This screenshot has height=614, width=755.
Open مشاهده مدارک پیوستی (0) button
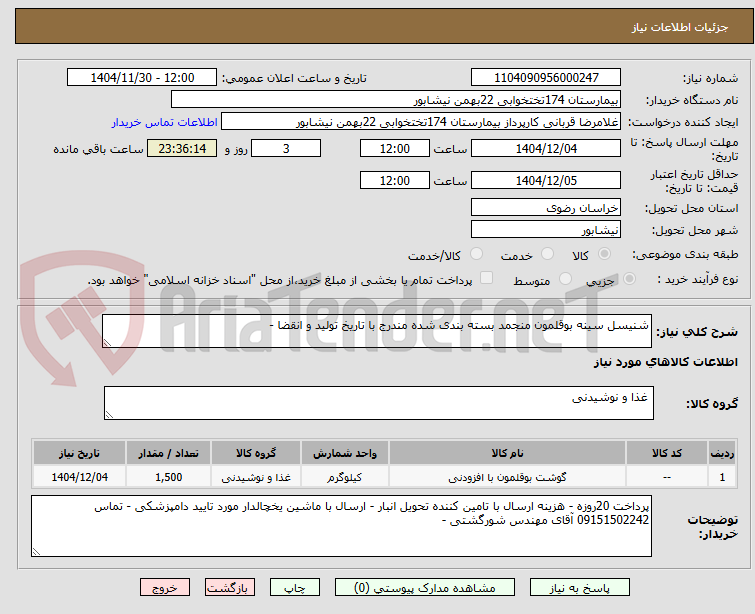425,588
